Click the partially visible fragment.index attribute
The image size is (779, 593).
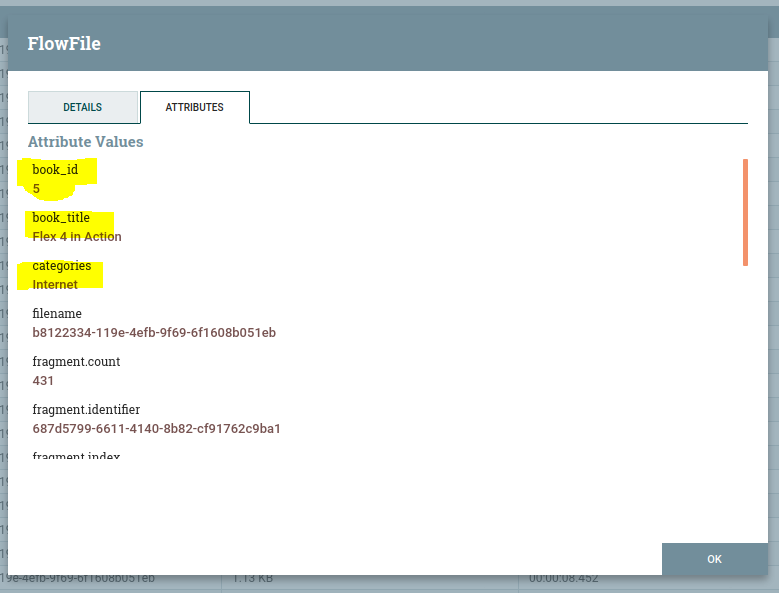[76, 456]
